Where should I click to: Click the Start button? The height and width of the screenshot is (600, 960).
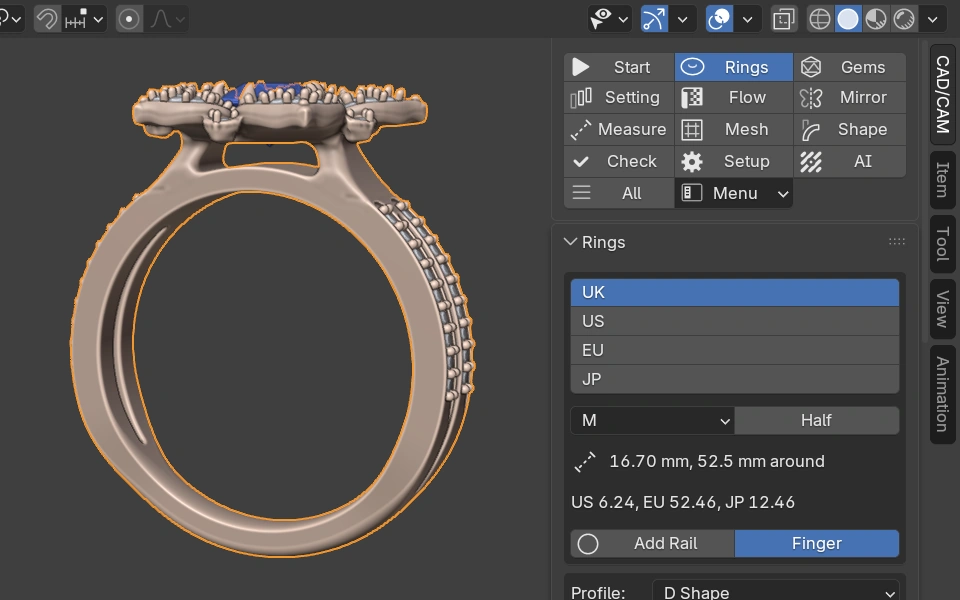pos(618,67)
